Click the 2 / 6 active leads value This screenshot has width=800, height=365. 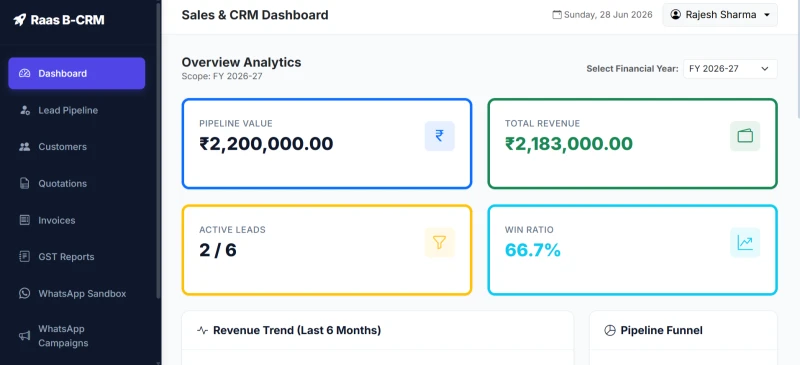coord(218,250)
